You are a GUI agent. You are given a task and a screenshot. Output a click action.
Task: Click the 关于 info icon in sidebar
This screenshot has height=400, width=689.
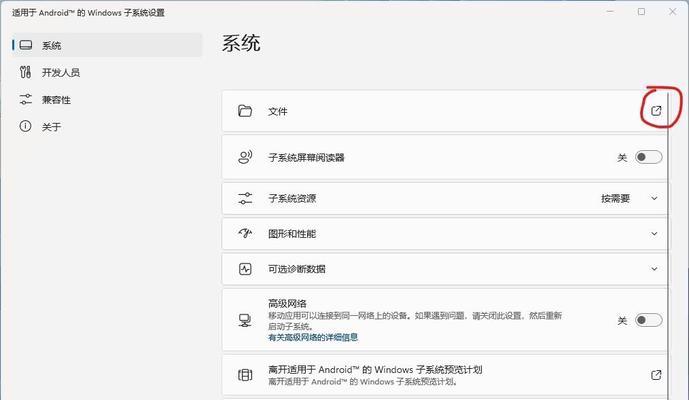click(25, 127)
